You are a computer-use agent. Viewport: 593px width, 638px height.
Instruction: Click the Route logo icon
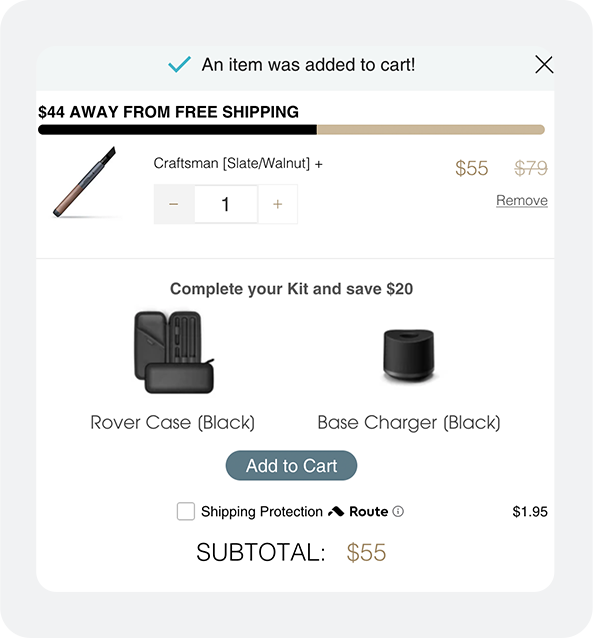[x=336, y=511]
